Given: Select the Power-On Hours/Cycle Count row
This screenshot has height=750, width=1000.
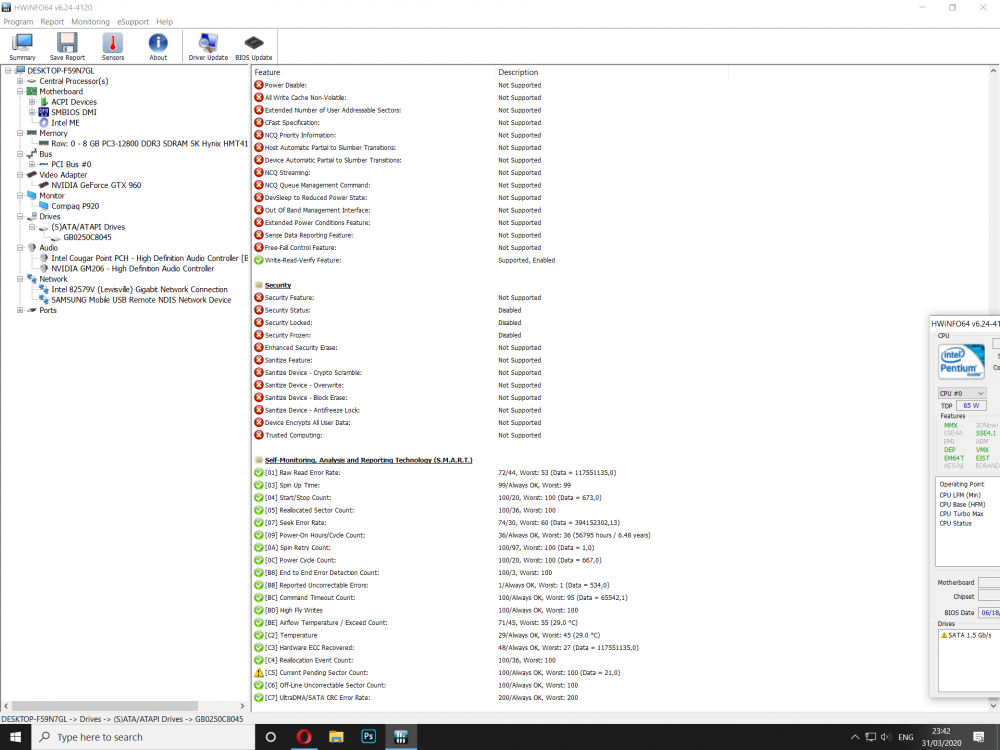Looking at the screenshot, I should (452, 535).
